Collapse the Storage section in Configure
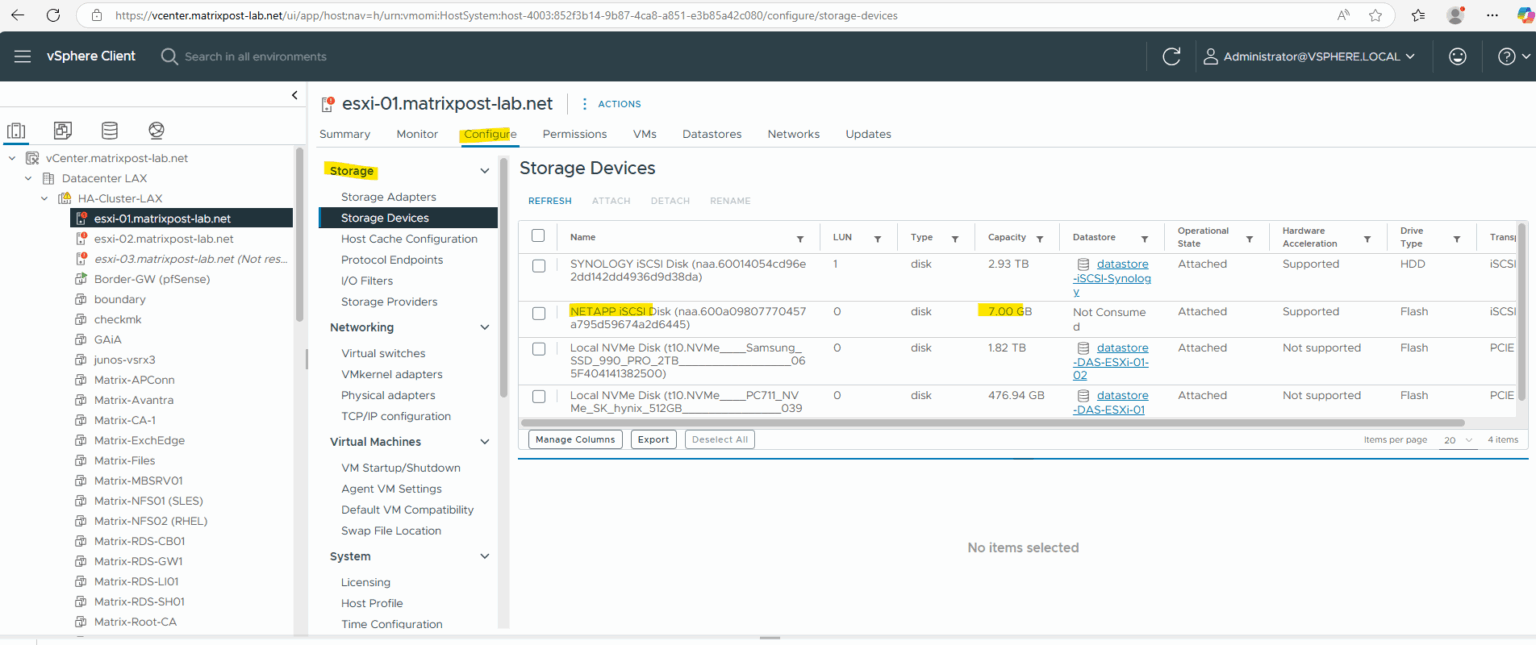Viewport: 1536px width, 645px height. coord(484,170)
